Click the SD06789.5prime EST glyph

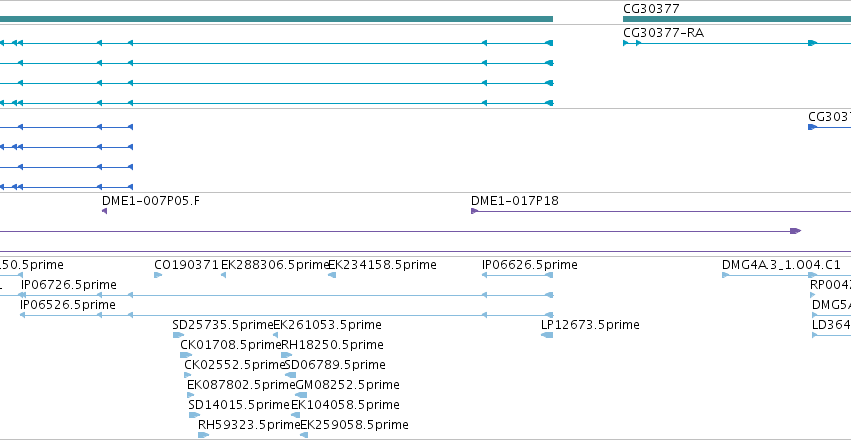coord(290,375)
